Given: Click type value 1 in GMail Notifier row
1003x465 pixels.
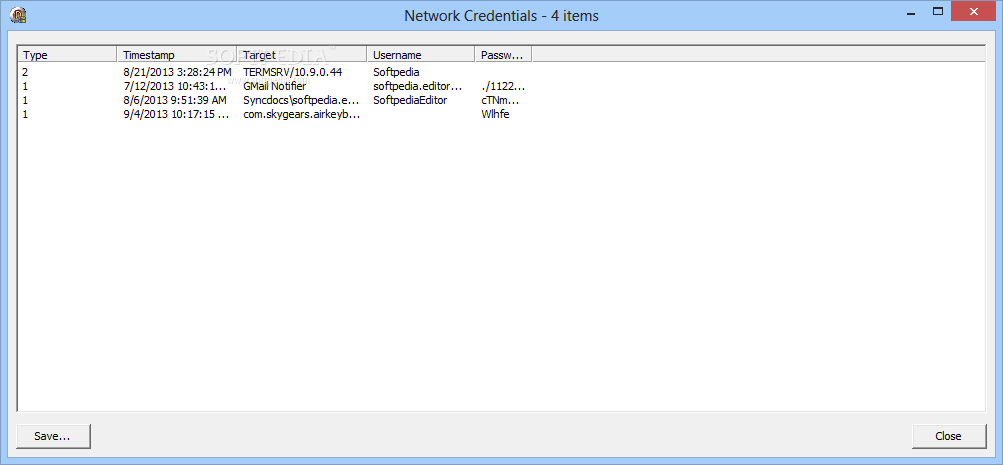Looking at the screenshot, I should tap(26, 86).
